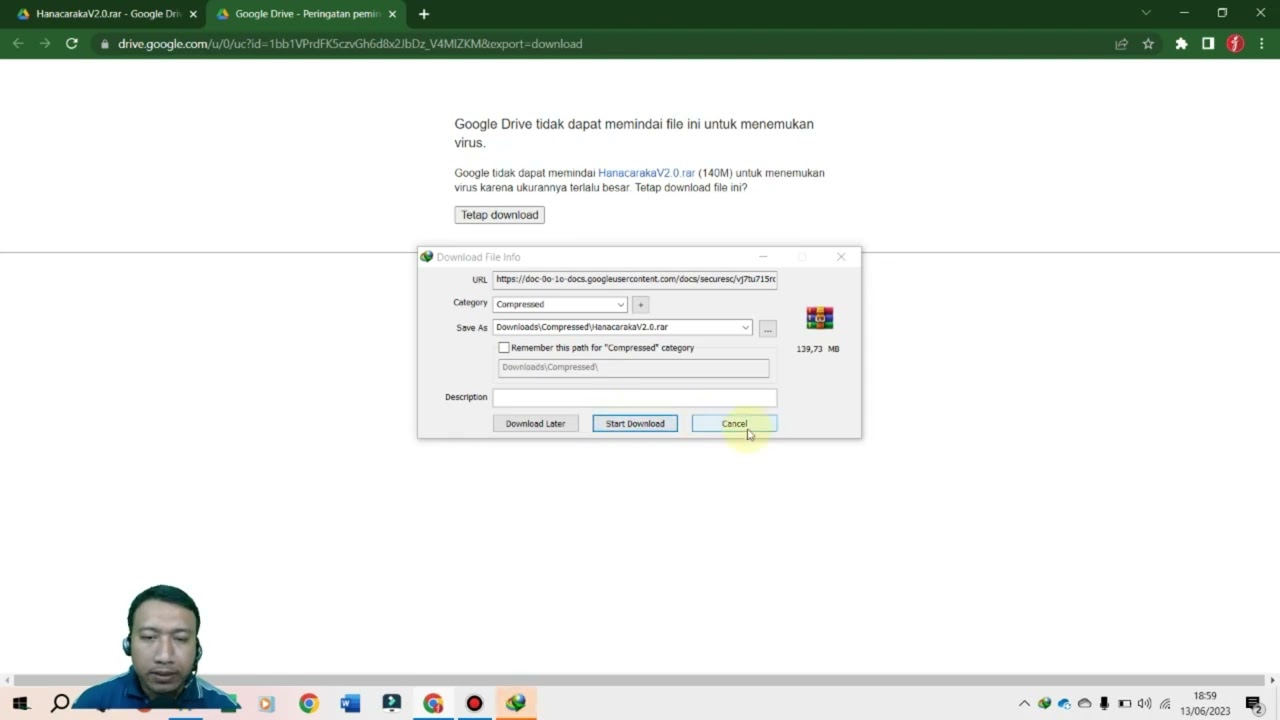Viewport: 1280px width, 720px height.
Task: Open the HanacarakaV2.0.rar link
Action: [646, 173]
